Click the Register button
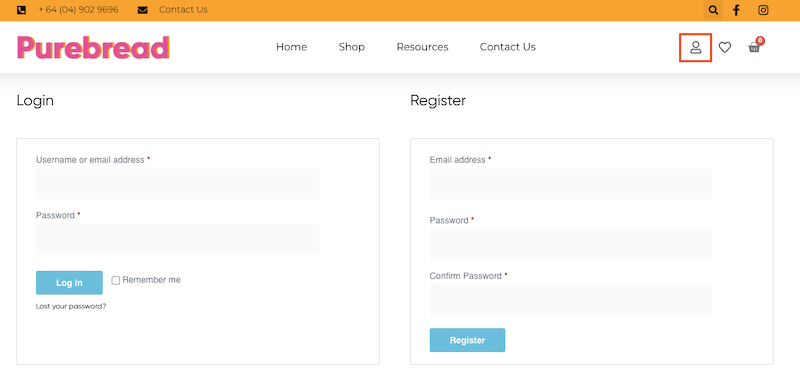 pyautogui.click(x=467, y=340)
